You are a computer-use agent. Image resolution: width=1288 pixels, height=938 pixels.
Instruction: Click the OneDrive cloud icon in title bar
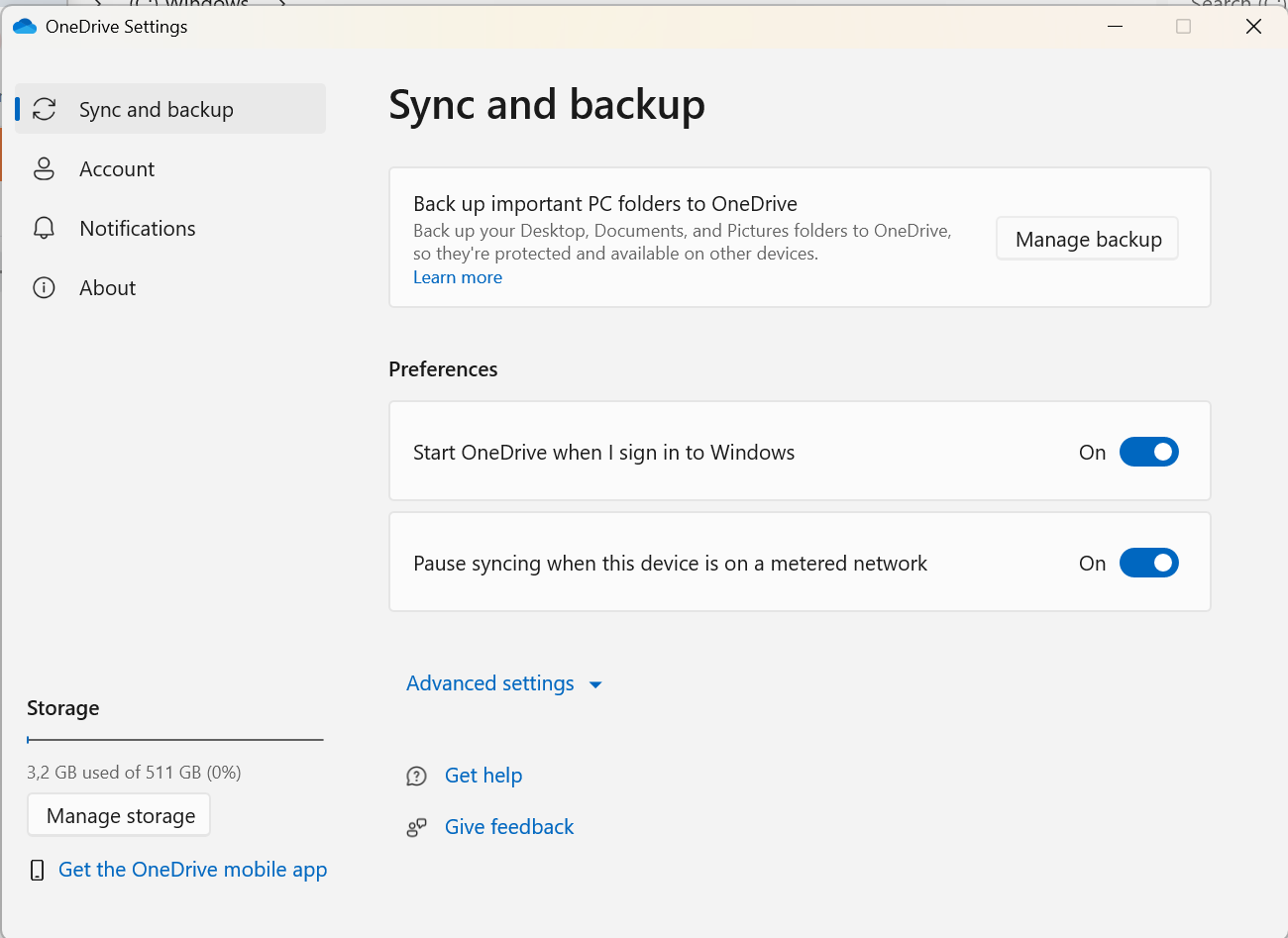25,27
